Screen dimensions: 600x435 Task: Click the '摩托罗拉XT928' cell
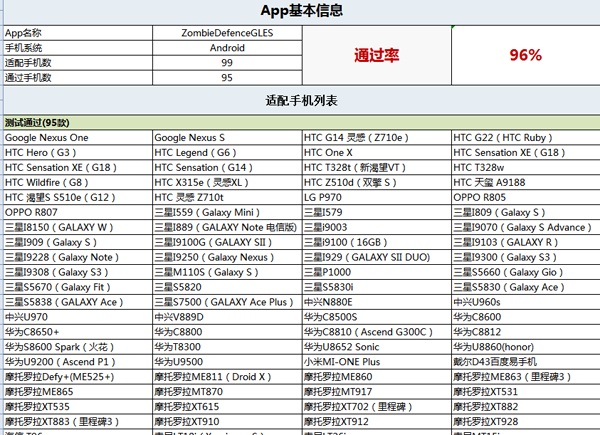point(526,421)
